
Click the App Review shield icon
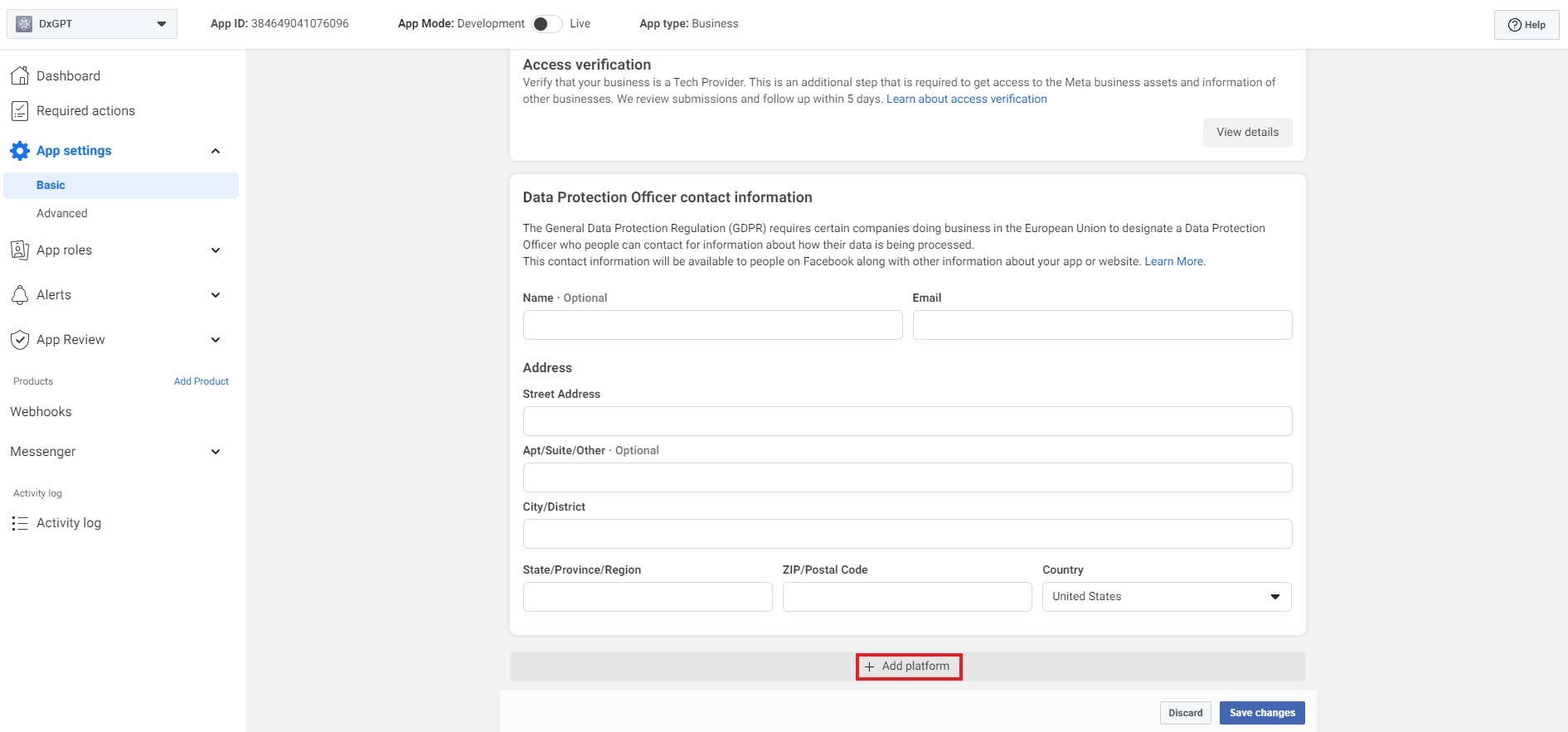[20, 340]
